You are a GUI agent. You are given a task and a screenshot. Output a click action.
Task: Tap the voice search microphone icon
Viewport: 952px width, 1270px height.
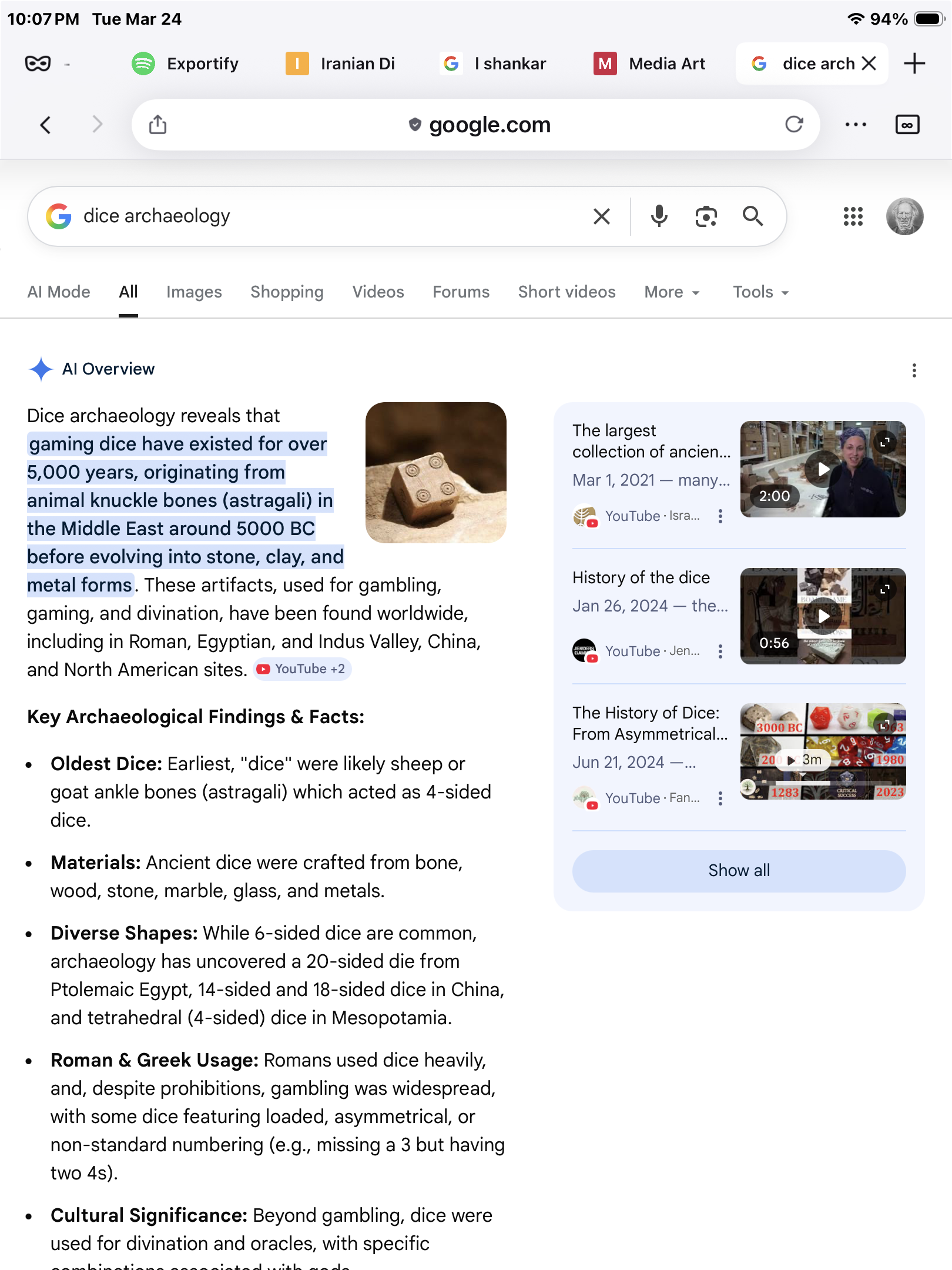tap(659, 216)
